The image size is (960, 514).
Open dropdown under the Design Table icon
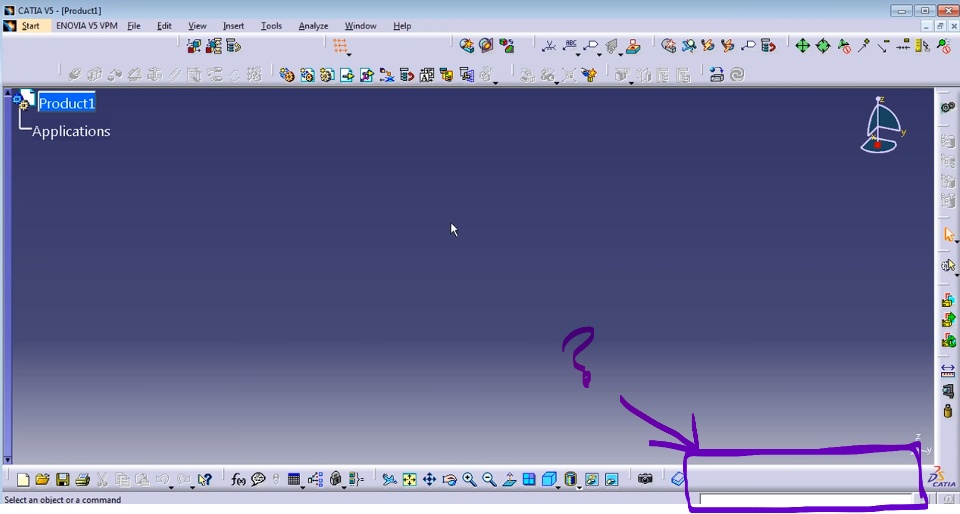coord(302,488)
